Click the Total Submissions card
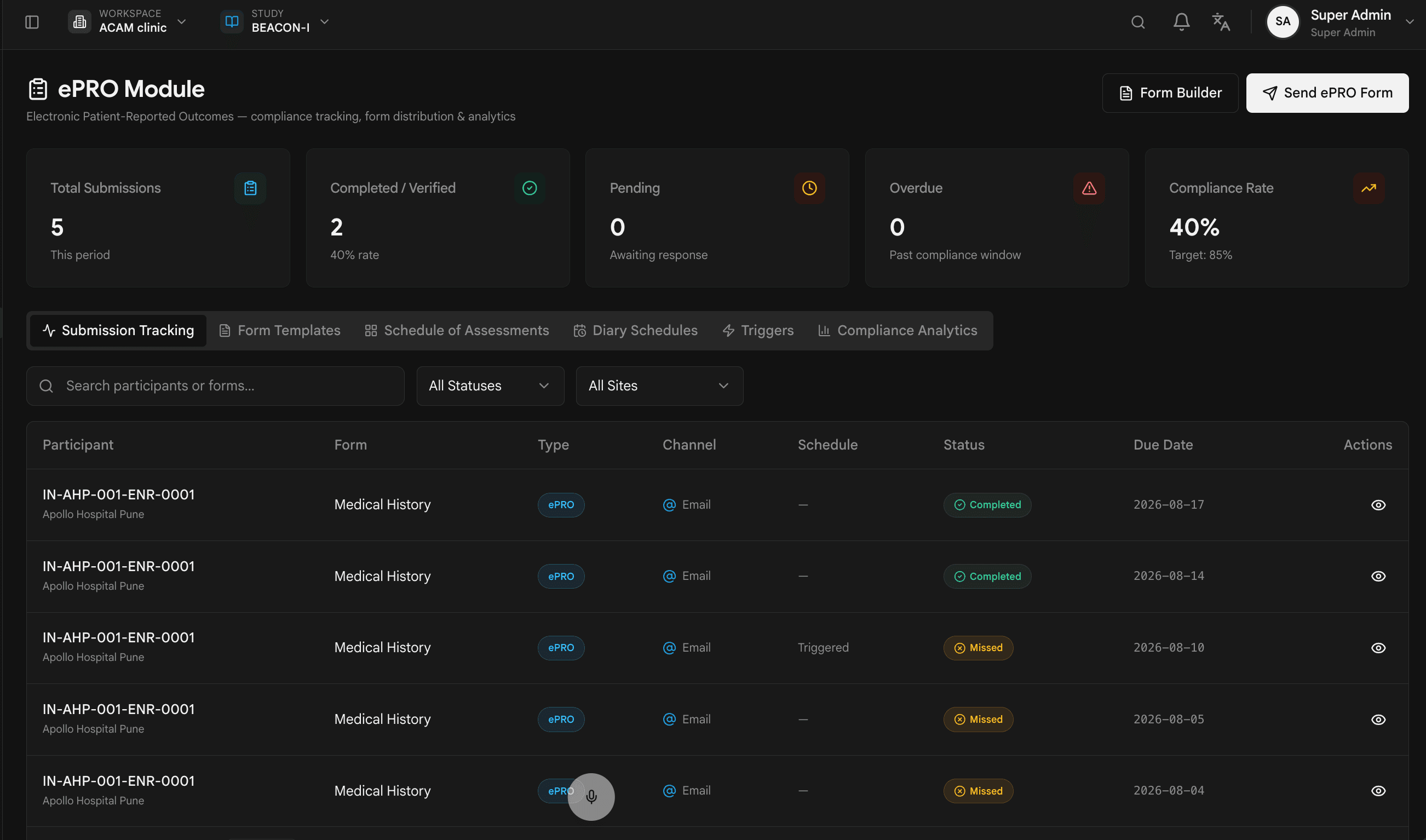Viewport: 1426px width, 840px height. click(x=158, y=218)
